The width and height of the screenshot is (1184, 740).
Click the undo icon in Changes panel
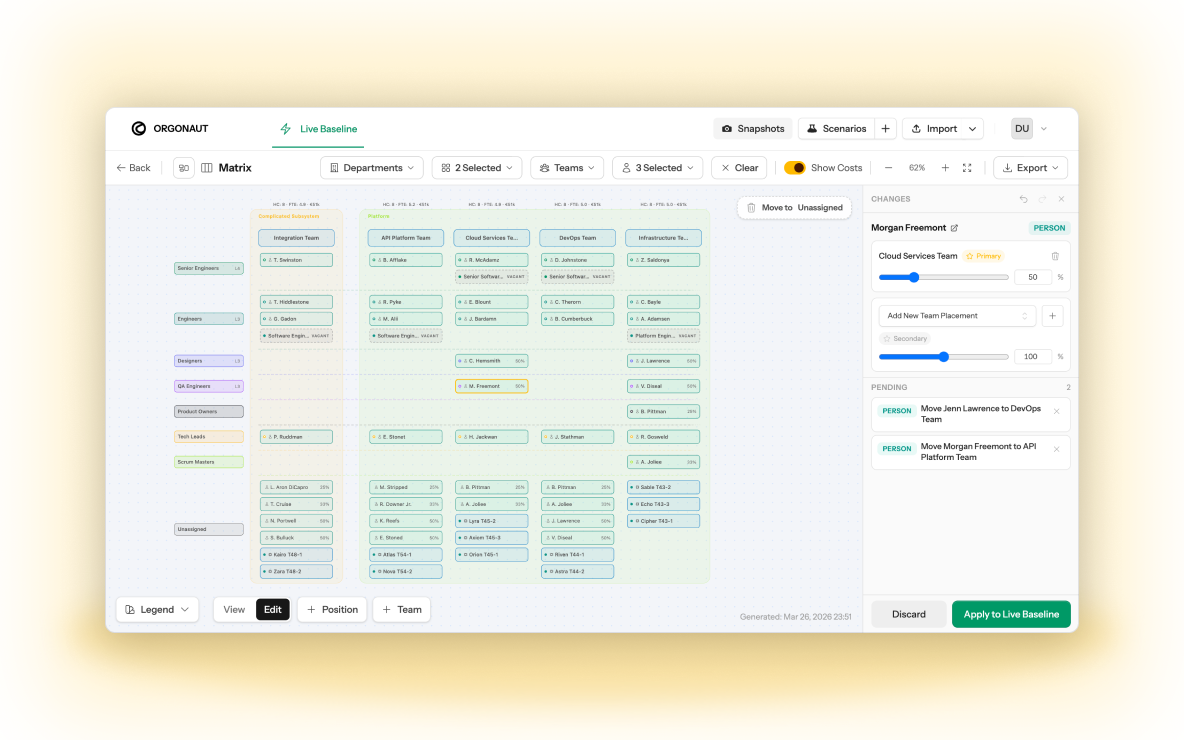pyautogui.click(x=1023, y=199)
